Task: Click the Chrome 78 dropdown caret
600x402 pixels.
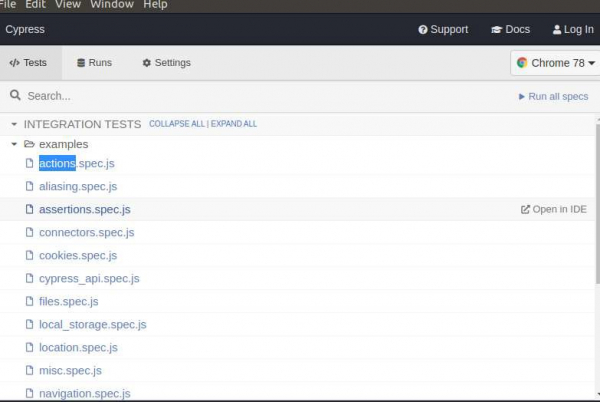Action: click(592, 63)
